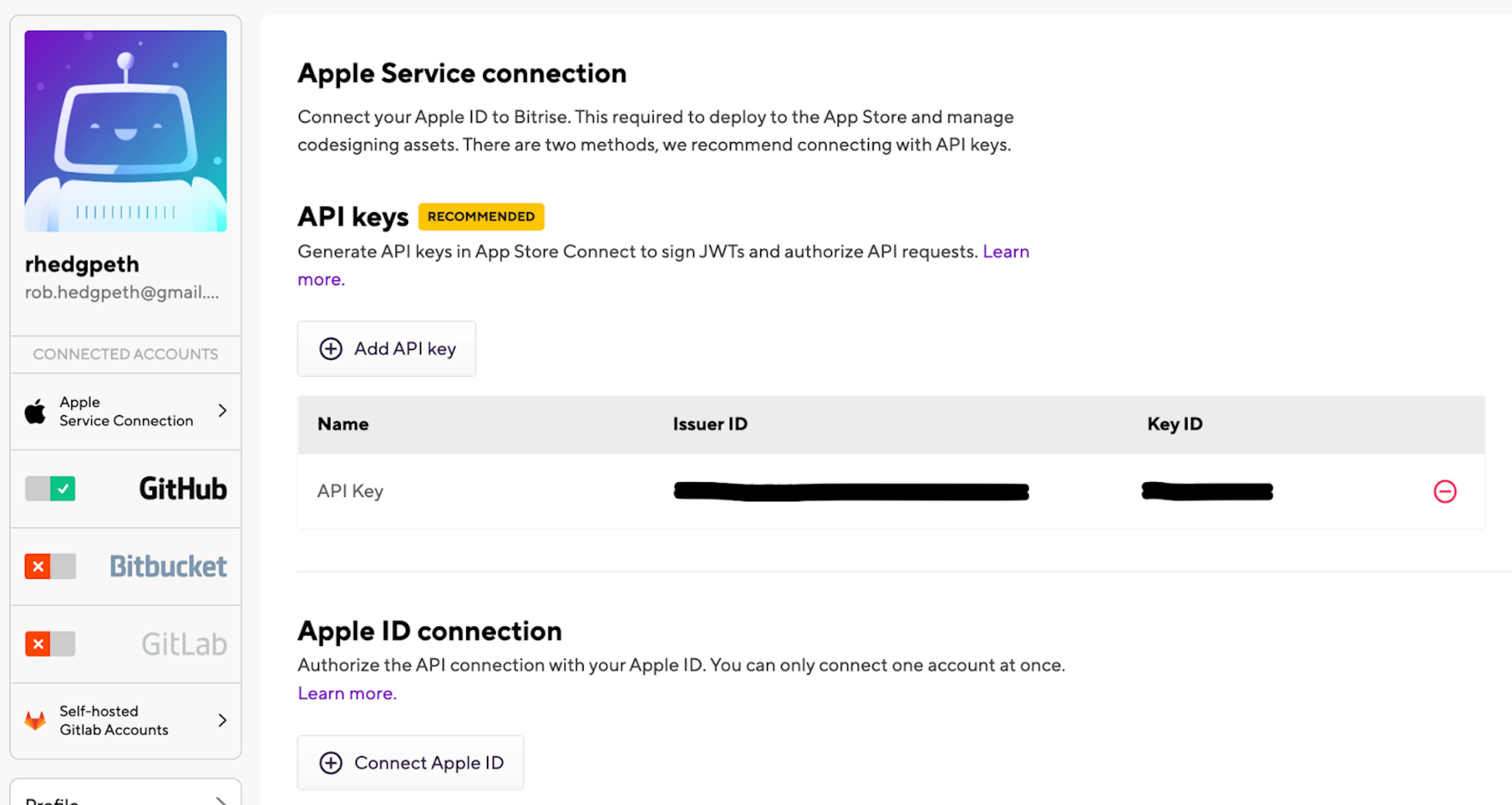Click the red remove API key icon

pyautogui.click(x=1445, y=491)
